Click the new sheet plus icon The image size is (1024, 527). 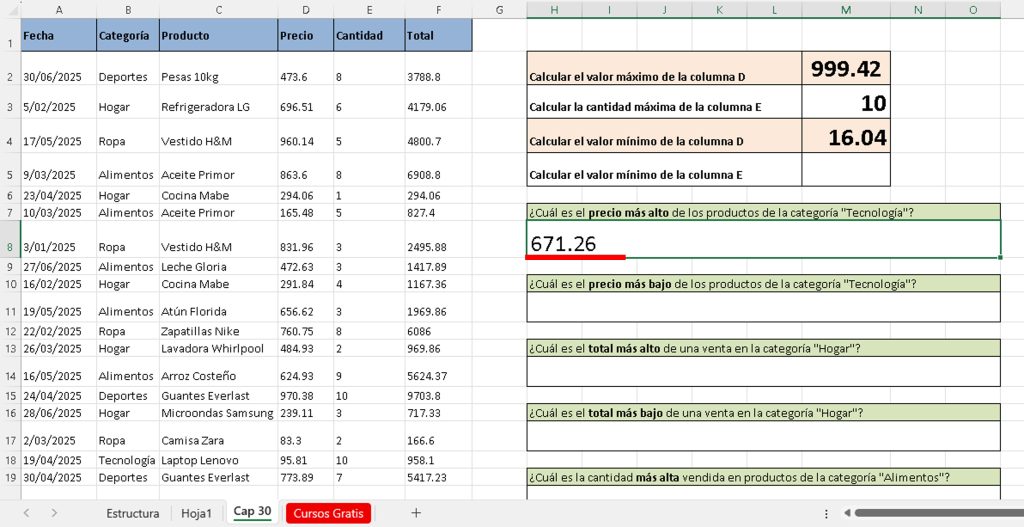(416, 513)
